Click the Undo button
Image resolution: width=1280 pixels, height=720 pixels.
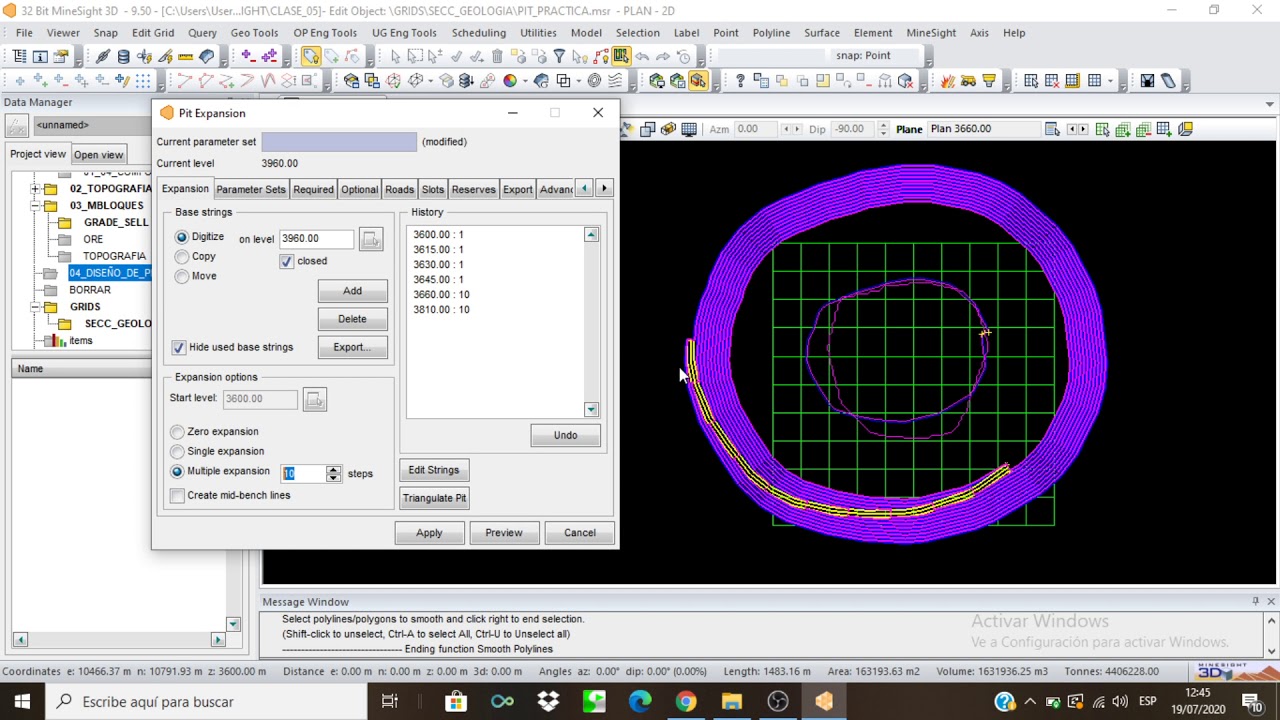pos(565,435)
